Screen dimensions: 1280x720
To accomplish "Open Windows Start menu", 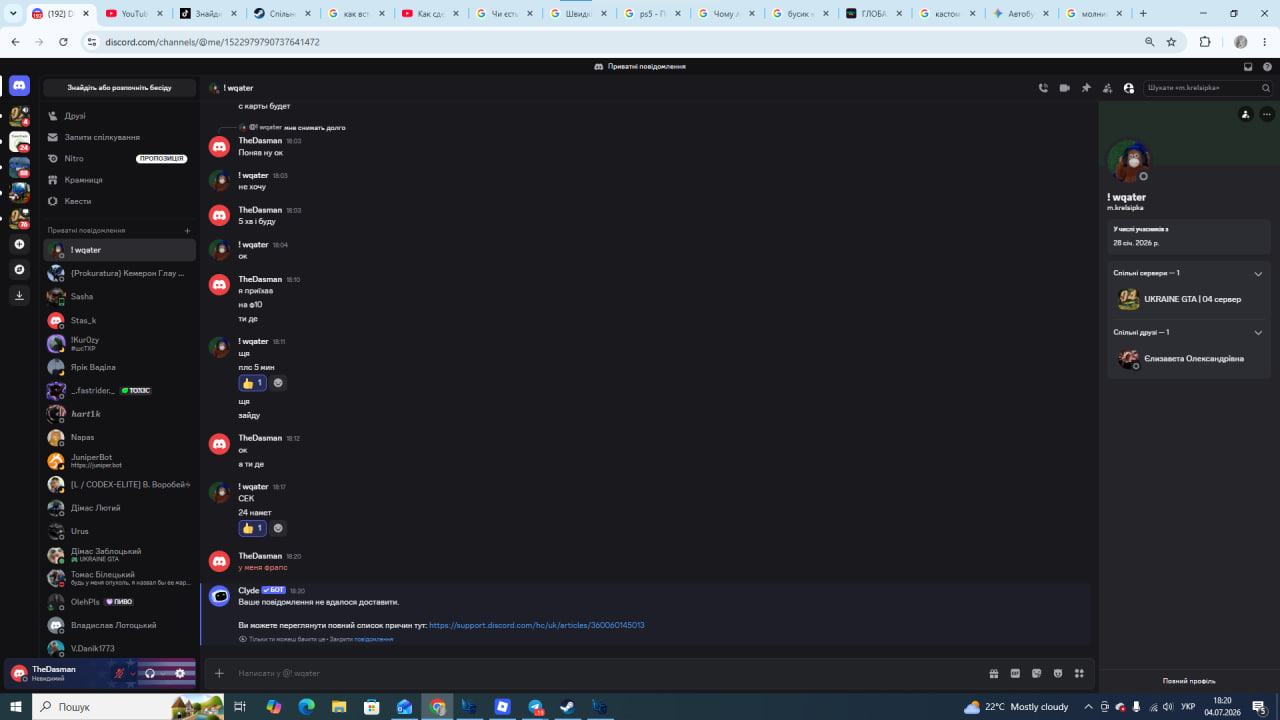I will pos(16,706).
